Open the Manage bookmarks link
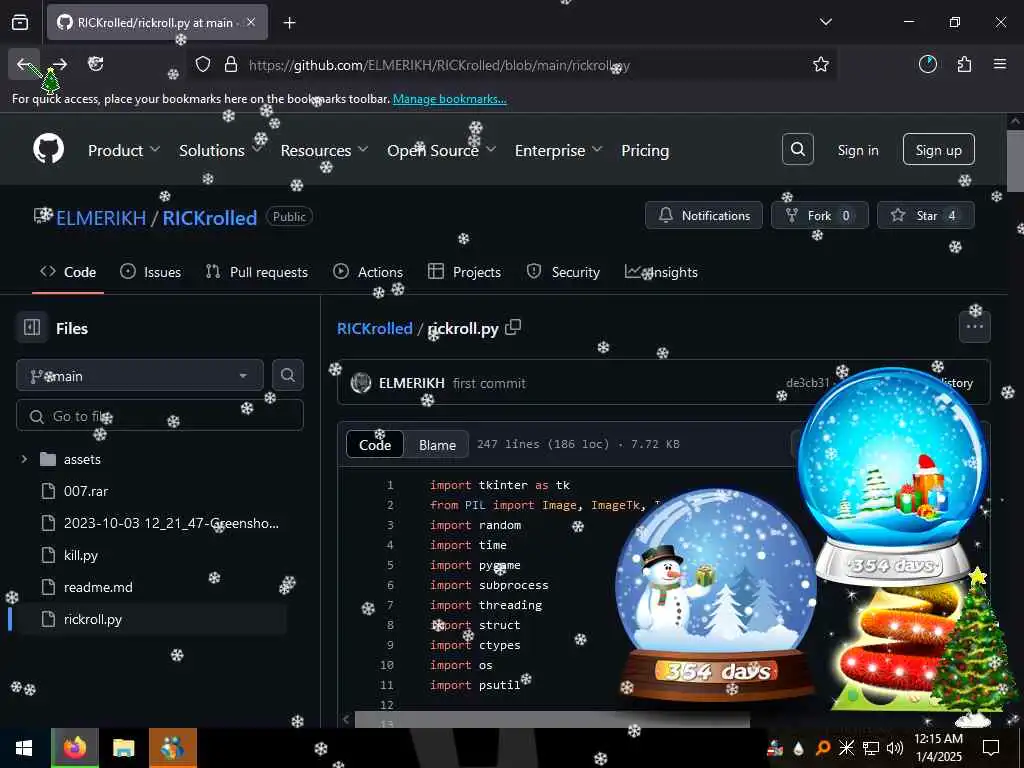 449,99
